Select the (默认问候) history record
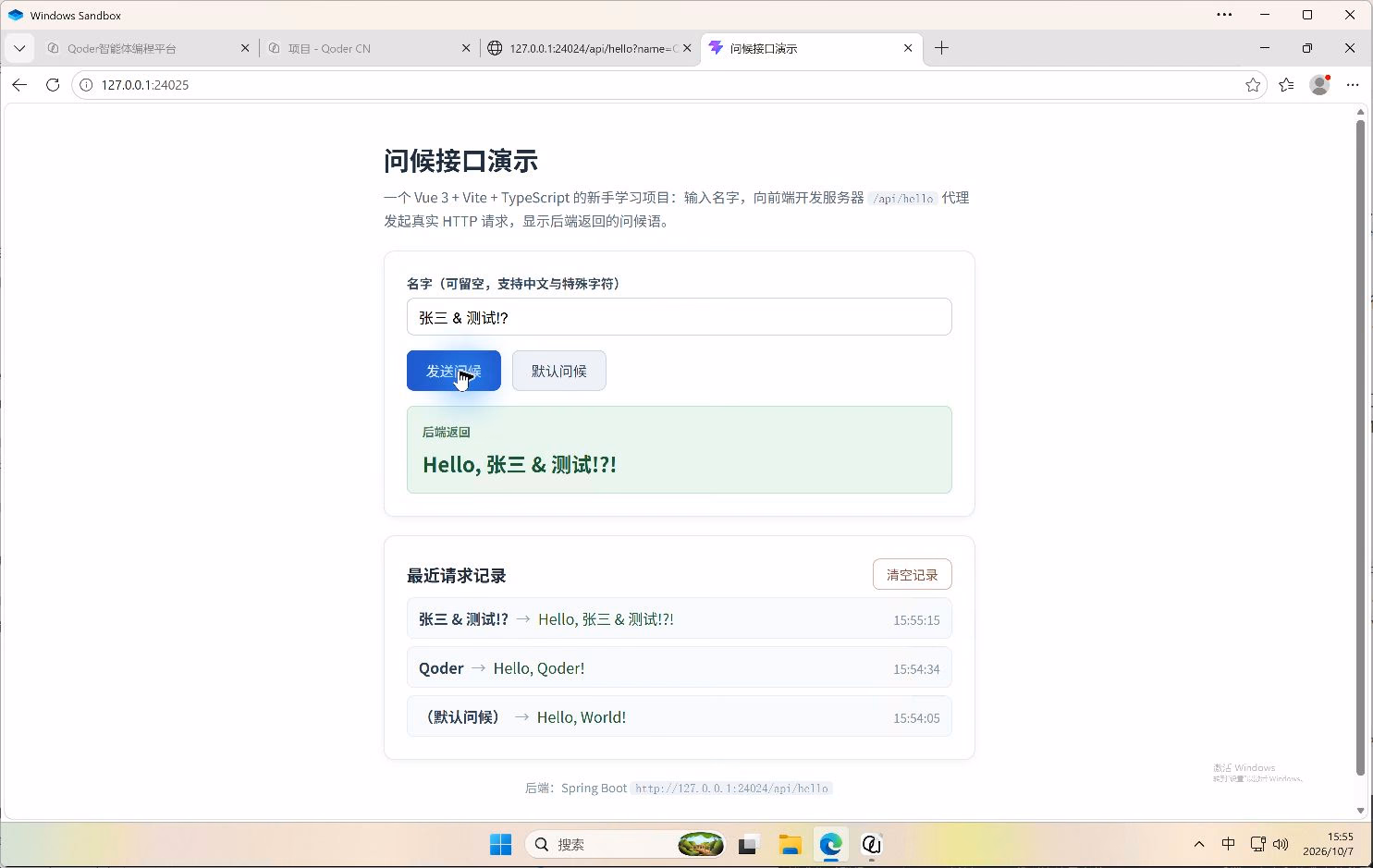The height and width of the screenshot is (868, 1373). (679, 717)
